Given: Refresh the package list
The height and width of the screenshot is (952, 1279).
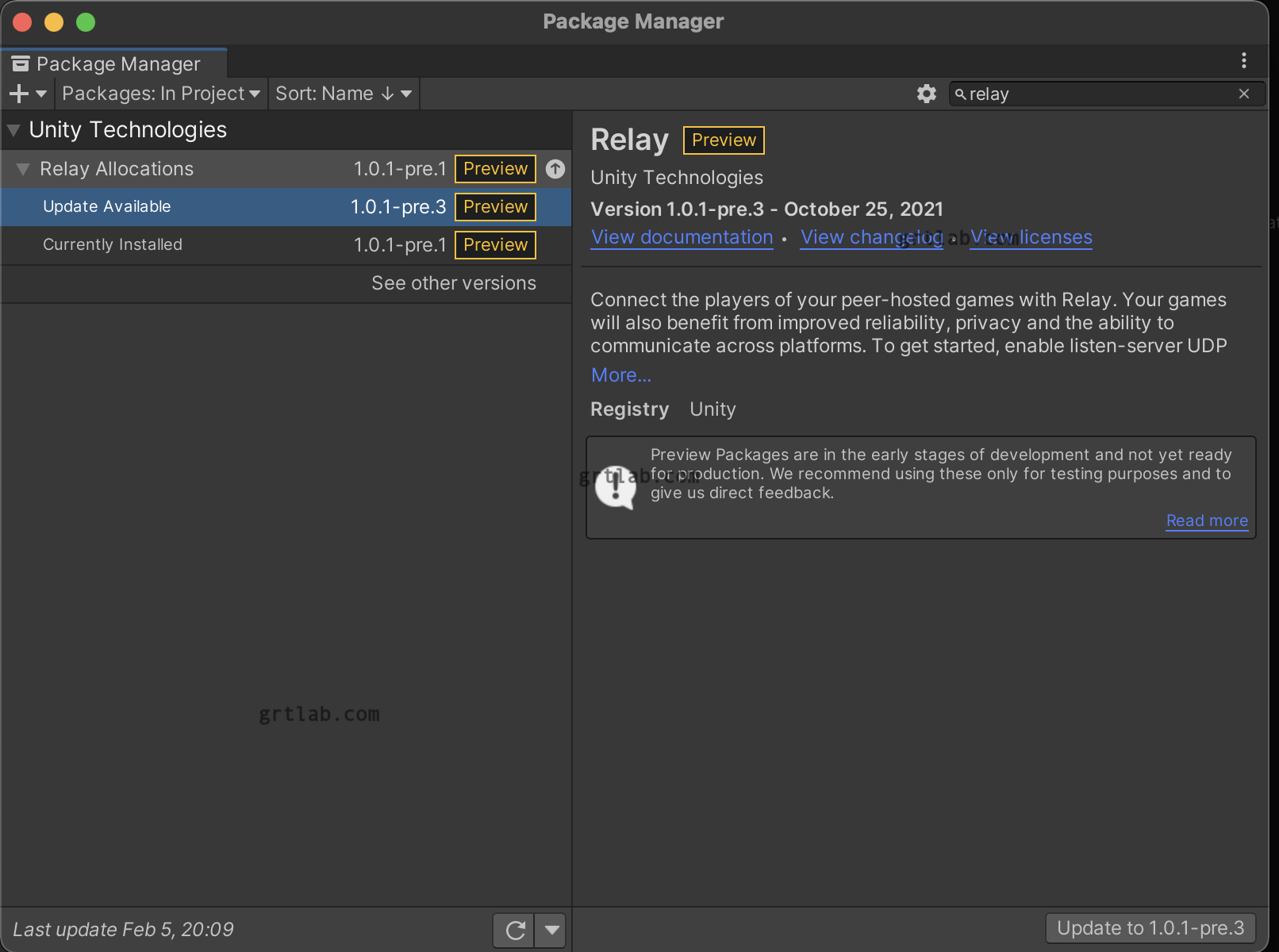Looking at the screenshot, I should pos(513,929).
